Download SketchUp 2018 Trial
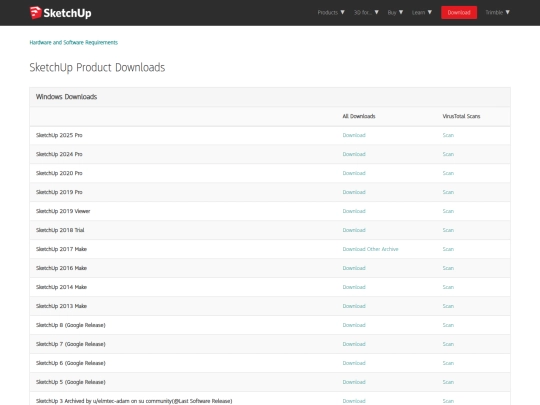Image resolution: width=540 pixels, height=405 pixels. 354,230
